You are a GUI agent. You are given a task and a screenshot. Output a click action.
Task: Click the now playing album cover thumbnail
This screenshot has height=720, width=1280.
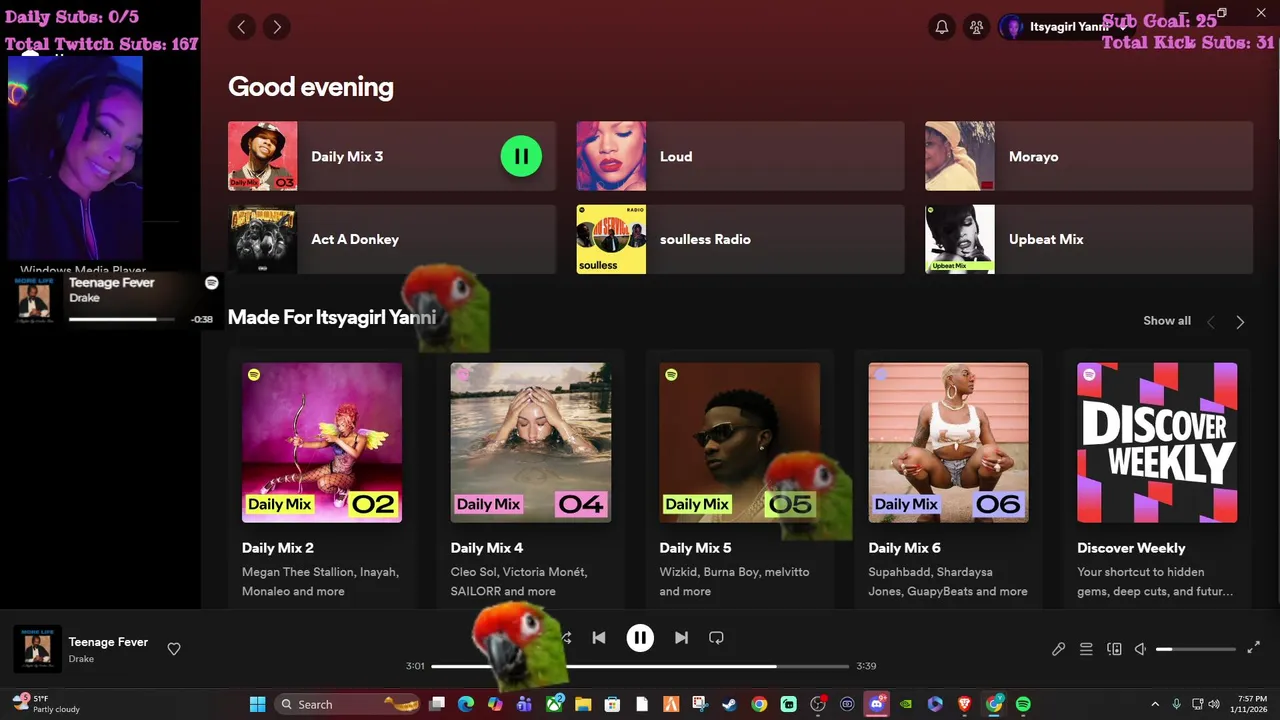click(x=37, y=649)
